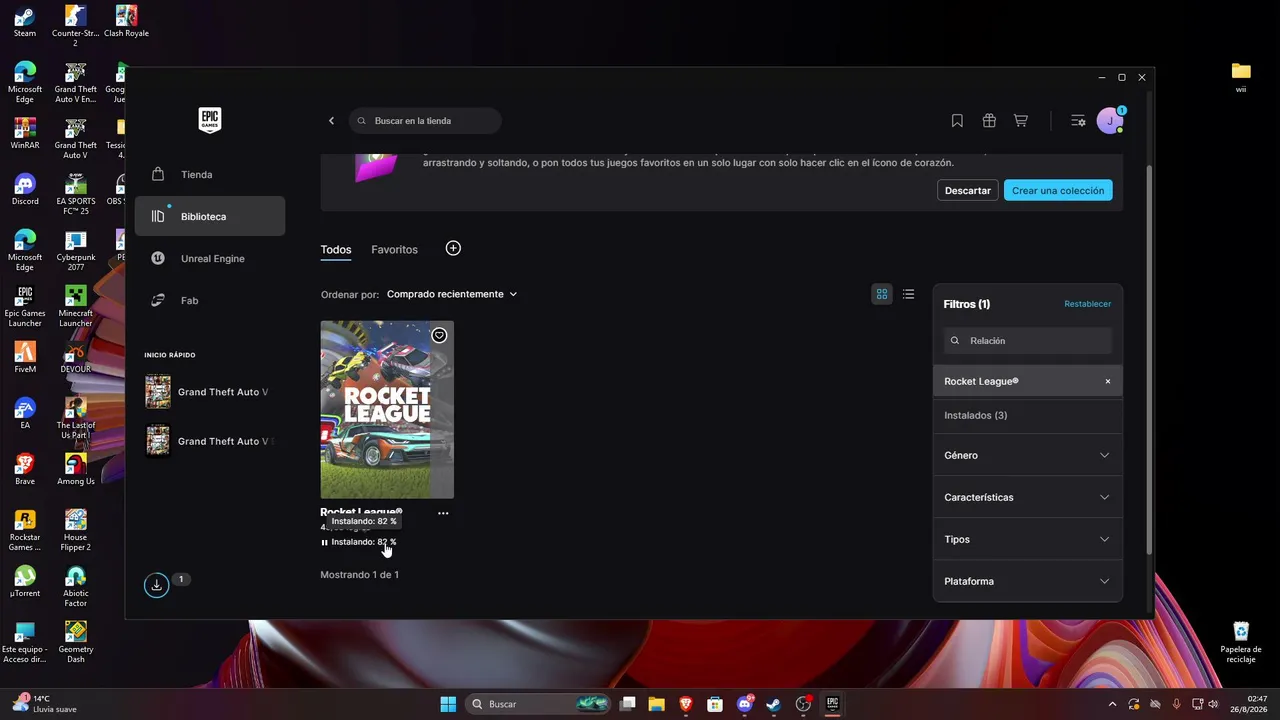Select the FiveM desktop shortcut
The image size is (1280, 720).
tap(25, 358)
